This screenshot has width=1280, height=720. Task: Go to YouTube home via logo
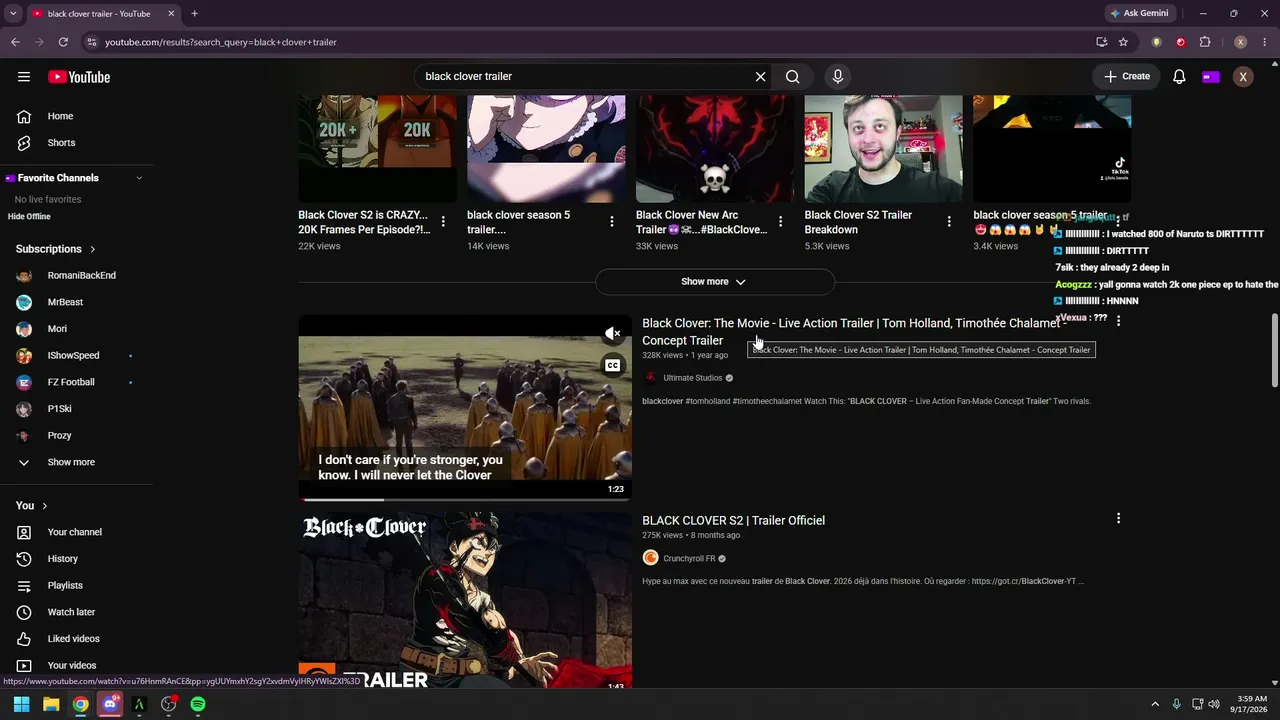point(79,77)
